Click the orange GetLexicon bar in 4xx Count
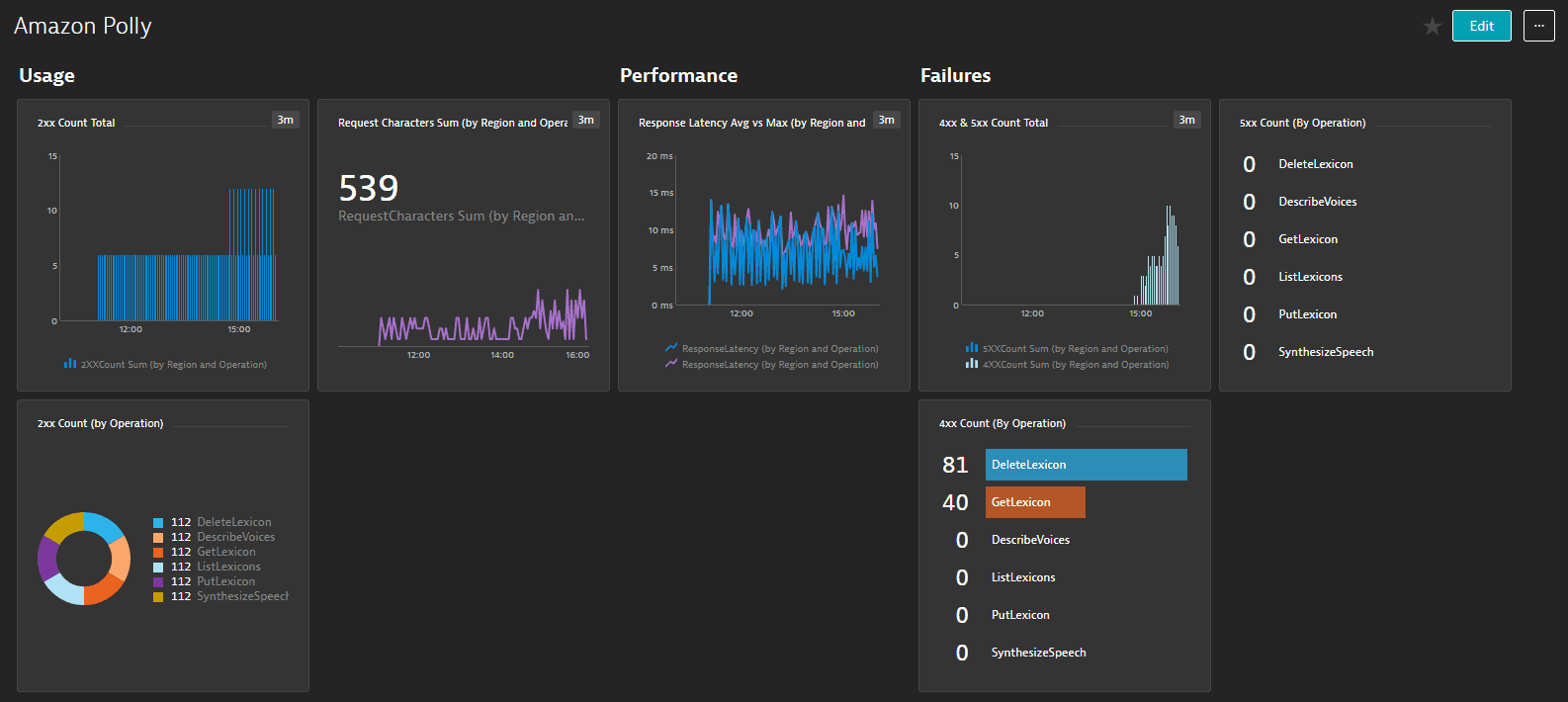 (x=1035, y=502)
